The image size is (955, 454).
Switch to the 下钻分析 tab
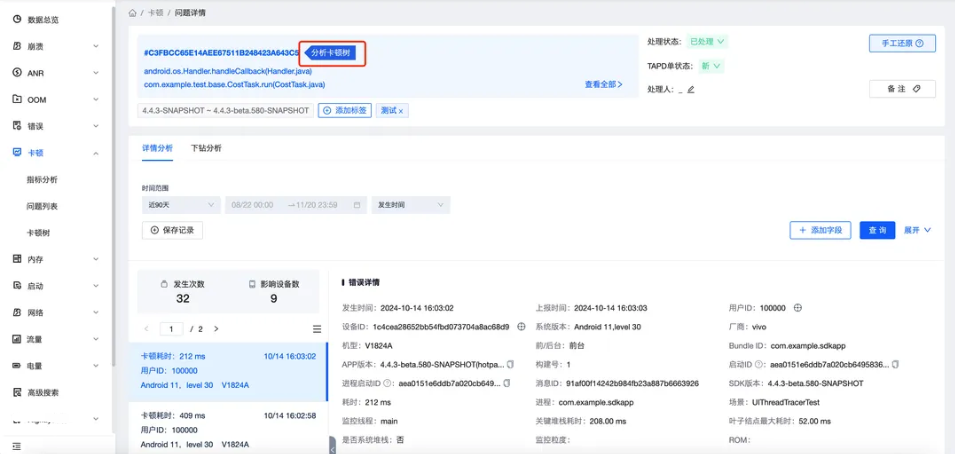point(206,148)
